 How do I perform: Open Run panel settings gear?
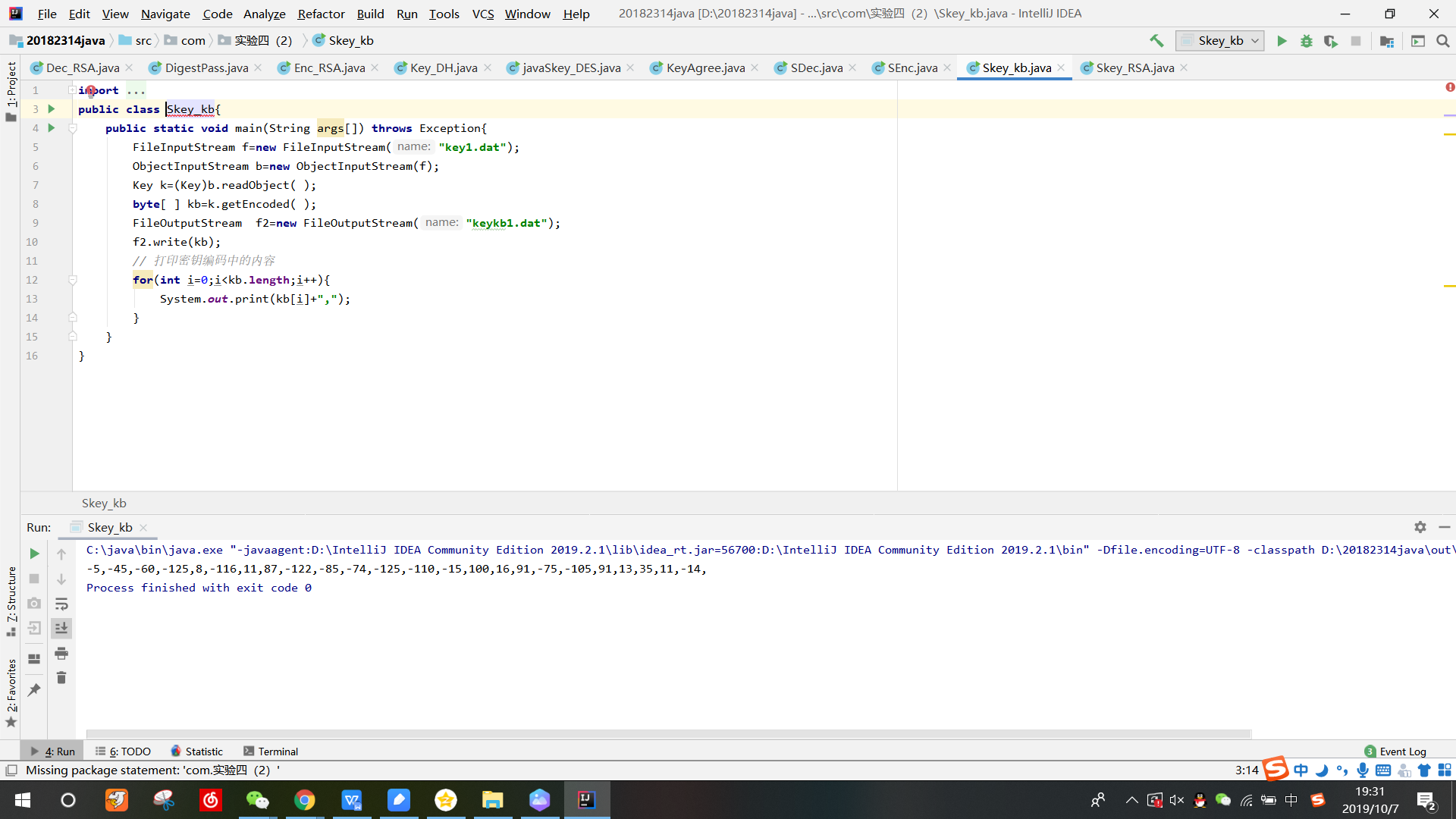pyautogui.click(x=1420, y=527)
